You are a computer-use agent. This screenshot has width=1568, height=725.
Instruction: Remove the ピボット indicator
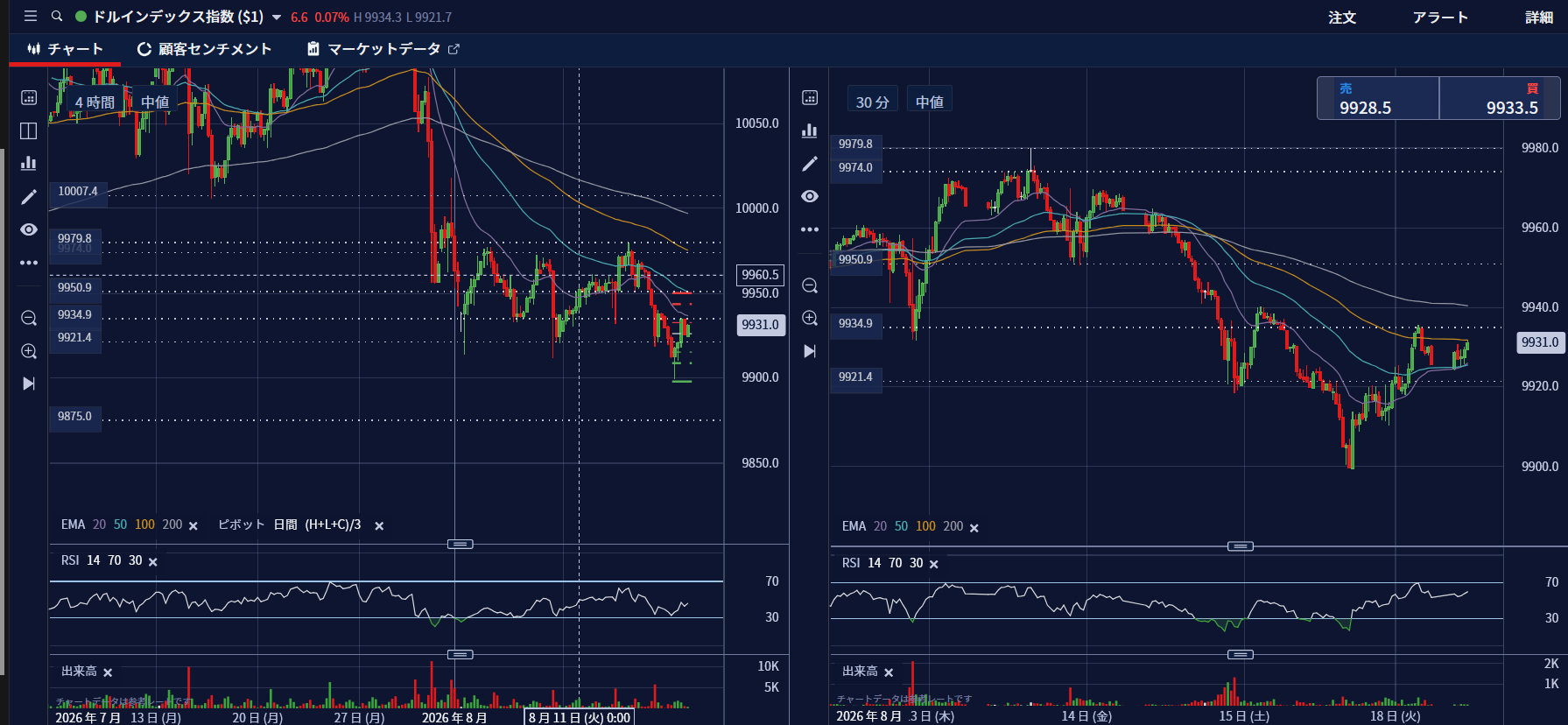(379, 525)
